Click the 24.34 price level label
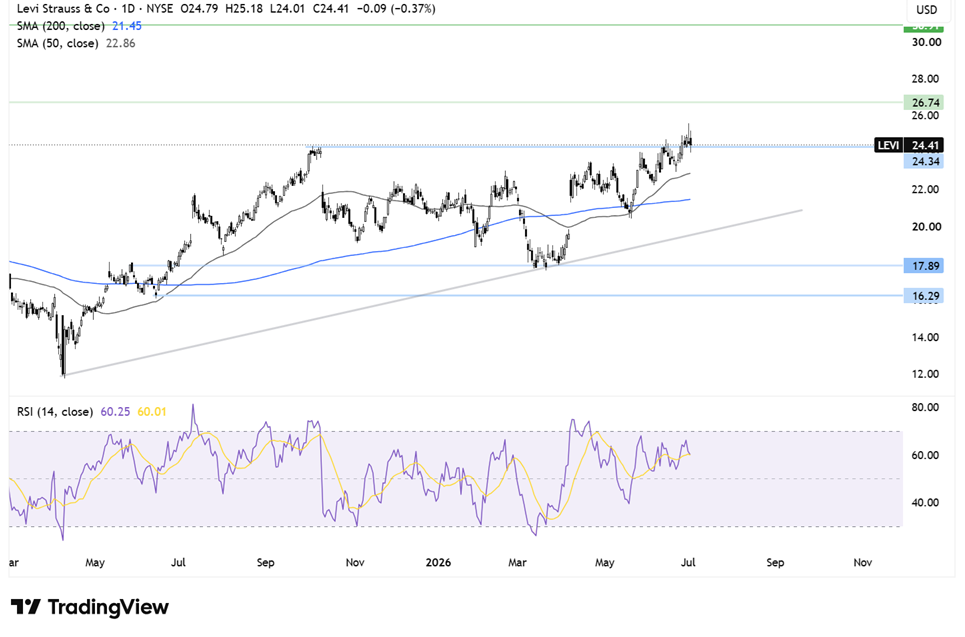This screenshot has width=965, height=637. [x=924, y=161]
